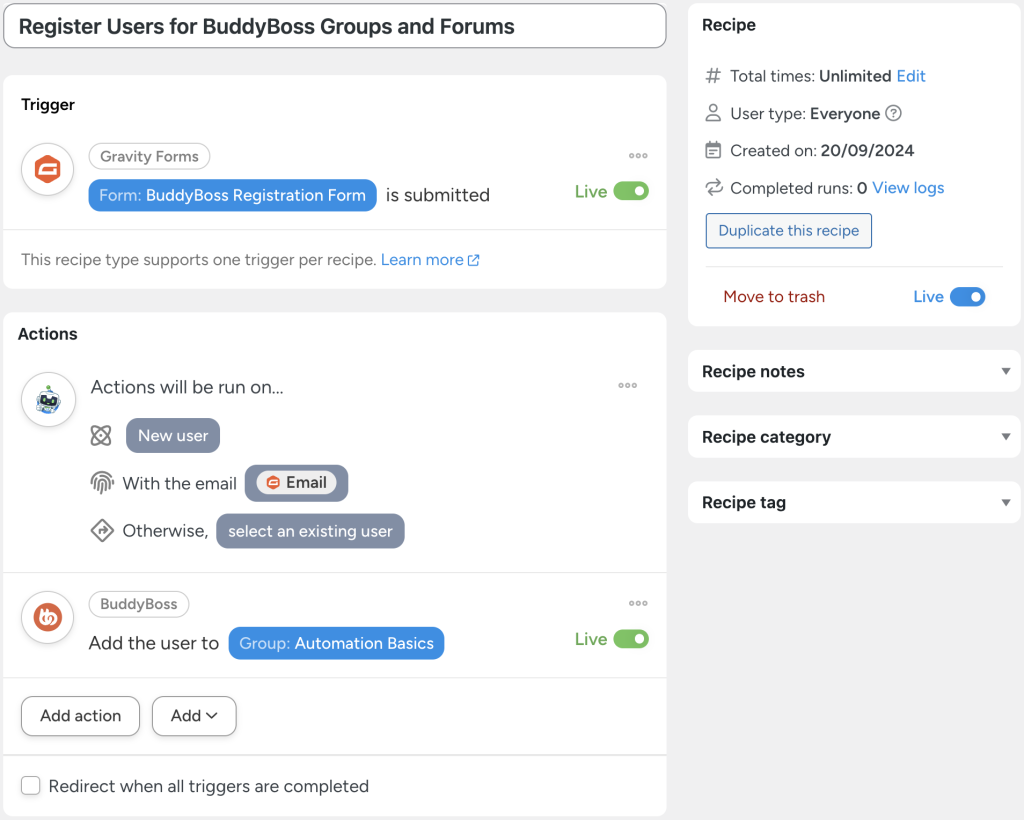The width and height of the screenshot is (1024, 820).
Task: Click the BuddyBoss action icon
Action: click(x=46, y=617)
